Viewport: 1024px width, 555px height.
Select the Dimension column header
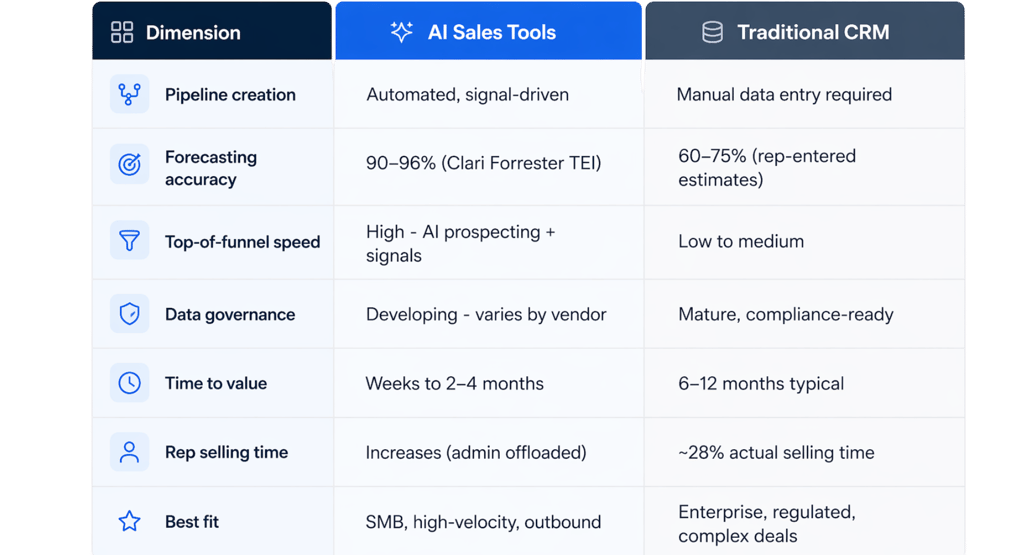pos(193,32)
